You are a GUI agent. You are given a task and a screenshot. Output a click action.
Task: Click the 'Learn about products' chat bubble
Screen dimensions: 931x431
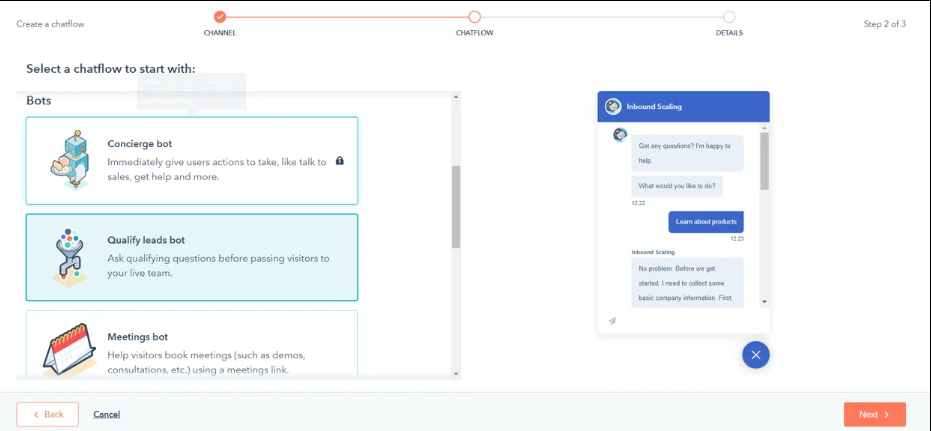pyautogui.click(x=706, y=221)
